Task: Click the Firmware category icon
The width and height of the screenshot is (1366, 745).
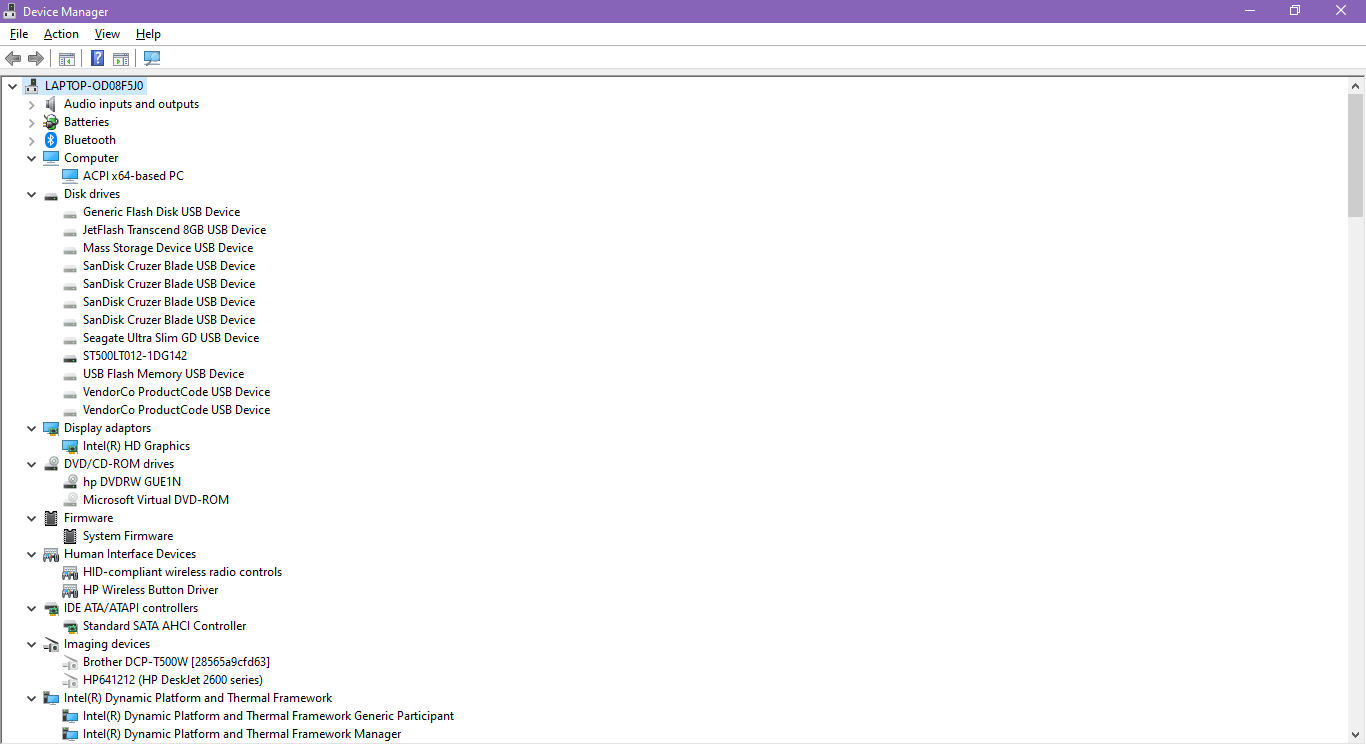Action: [x=51, y=518]
